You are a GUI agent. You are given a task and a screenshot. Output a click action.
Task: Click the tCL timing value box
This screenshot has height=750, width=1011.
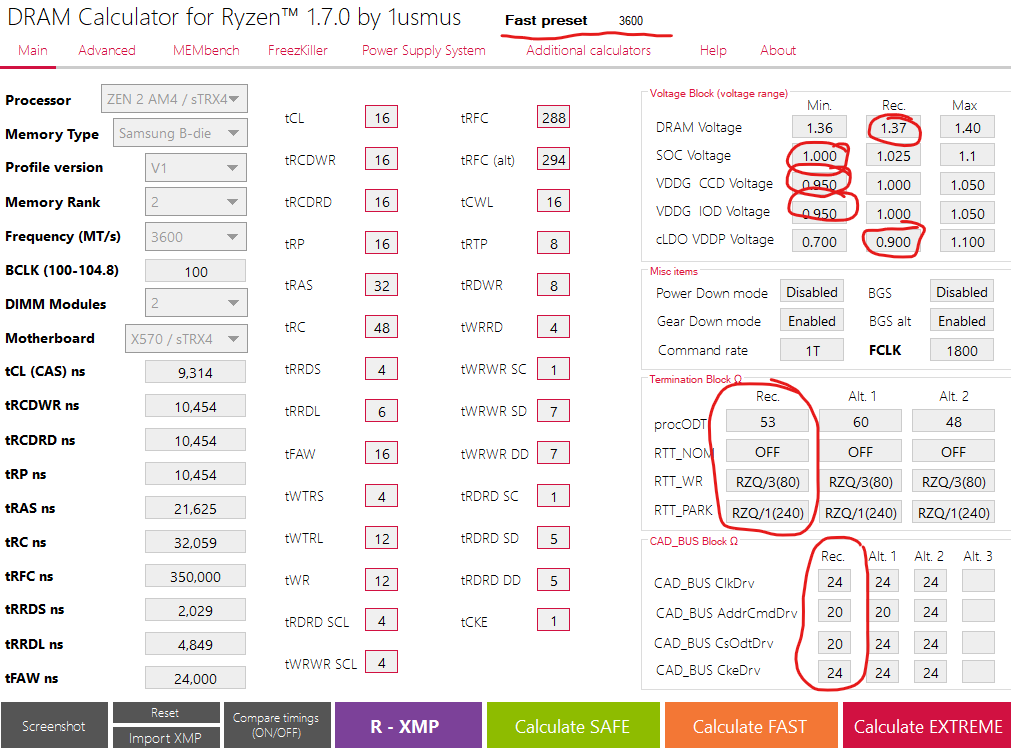pos(382,117)
